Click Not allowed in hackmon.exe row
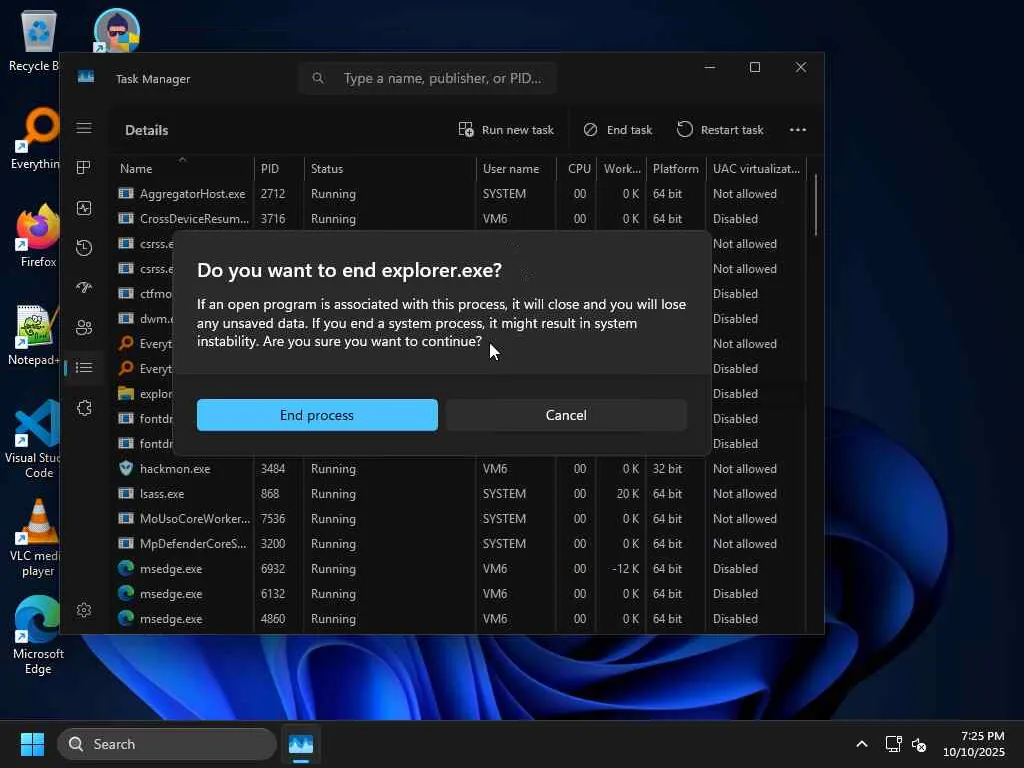1024x768 pixels. [x=744, y=469]
